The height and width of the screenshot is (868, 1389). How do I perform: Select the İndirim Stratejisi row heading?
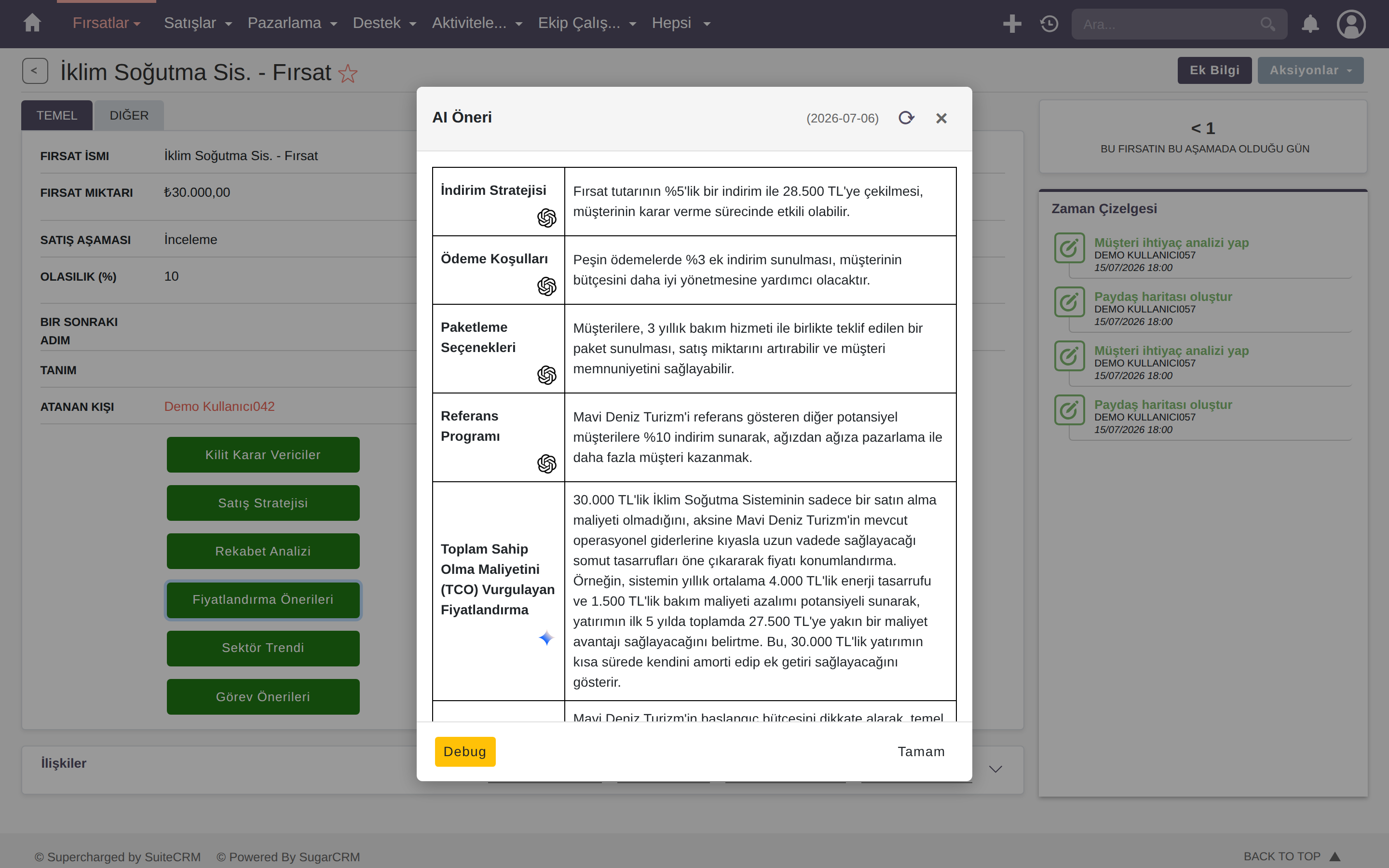click(493, 190)
